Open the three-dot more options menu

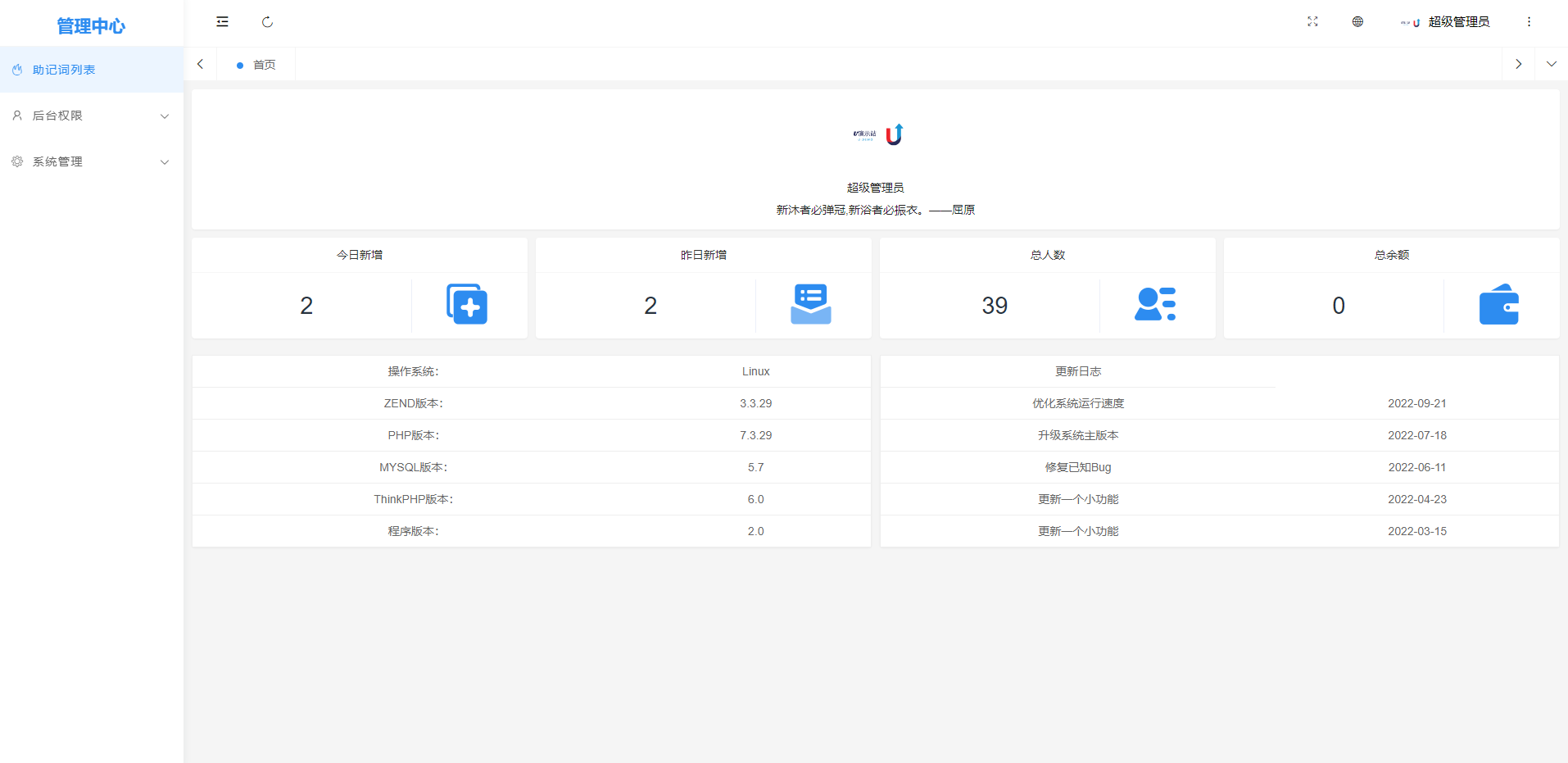point(1529,22)
